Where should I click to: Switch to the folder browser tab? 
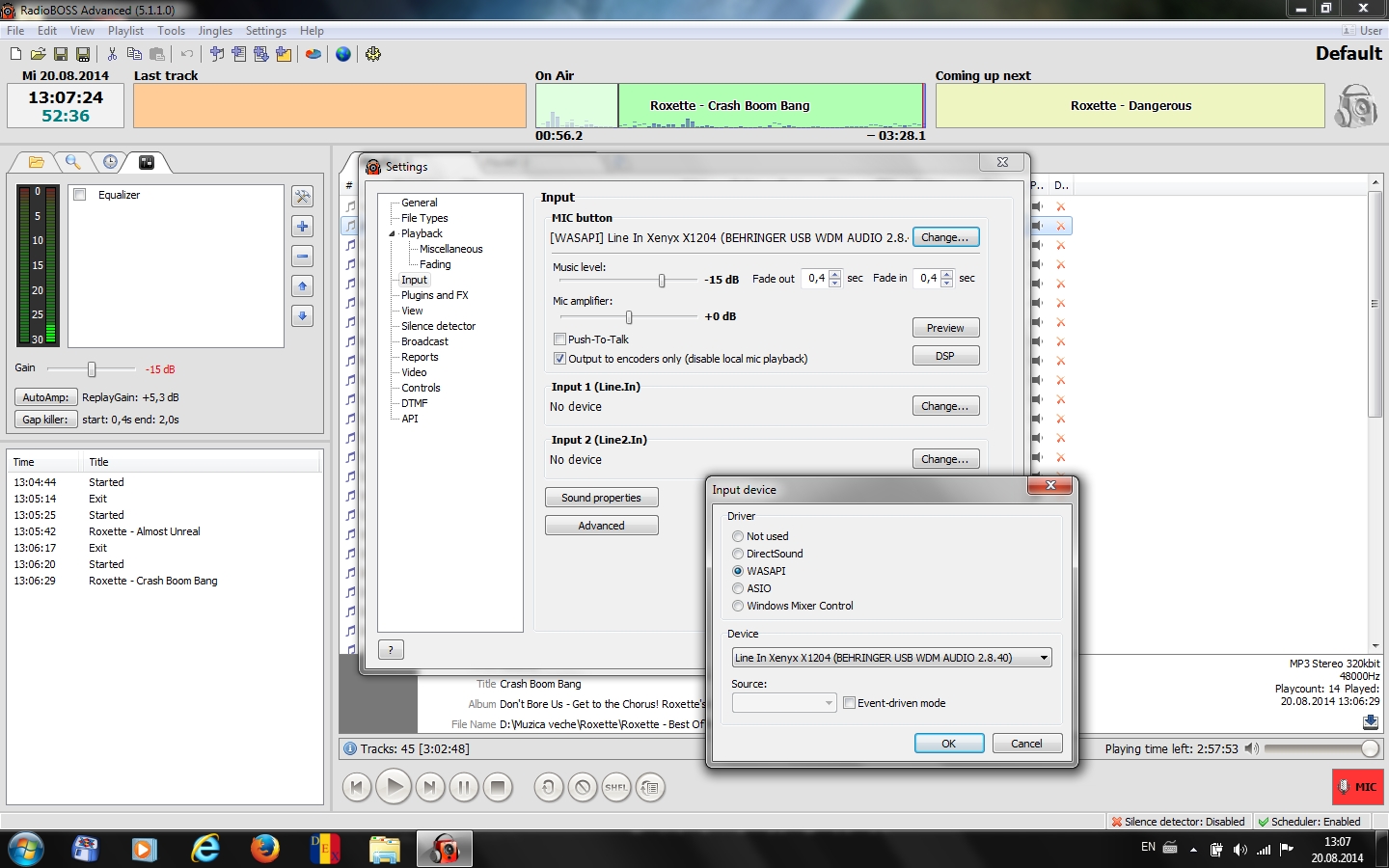click(37, 162)
